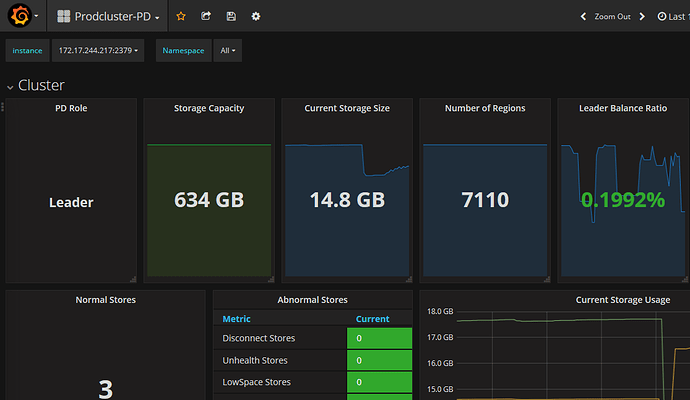Open the Namespace All dropdown
This screenshot has width=690, height=400.
click(x=227, y=50)
